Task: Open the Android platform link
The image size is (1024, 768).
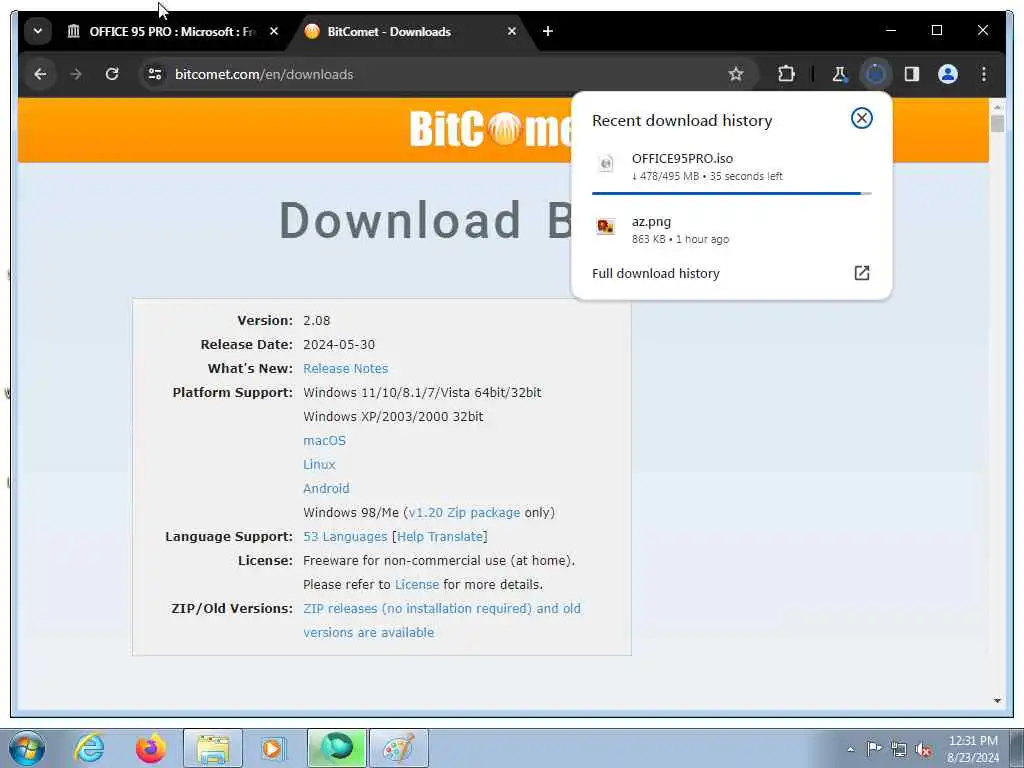Action: (x=326, y=488)
